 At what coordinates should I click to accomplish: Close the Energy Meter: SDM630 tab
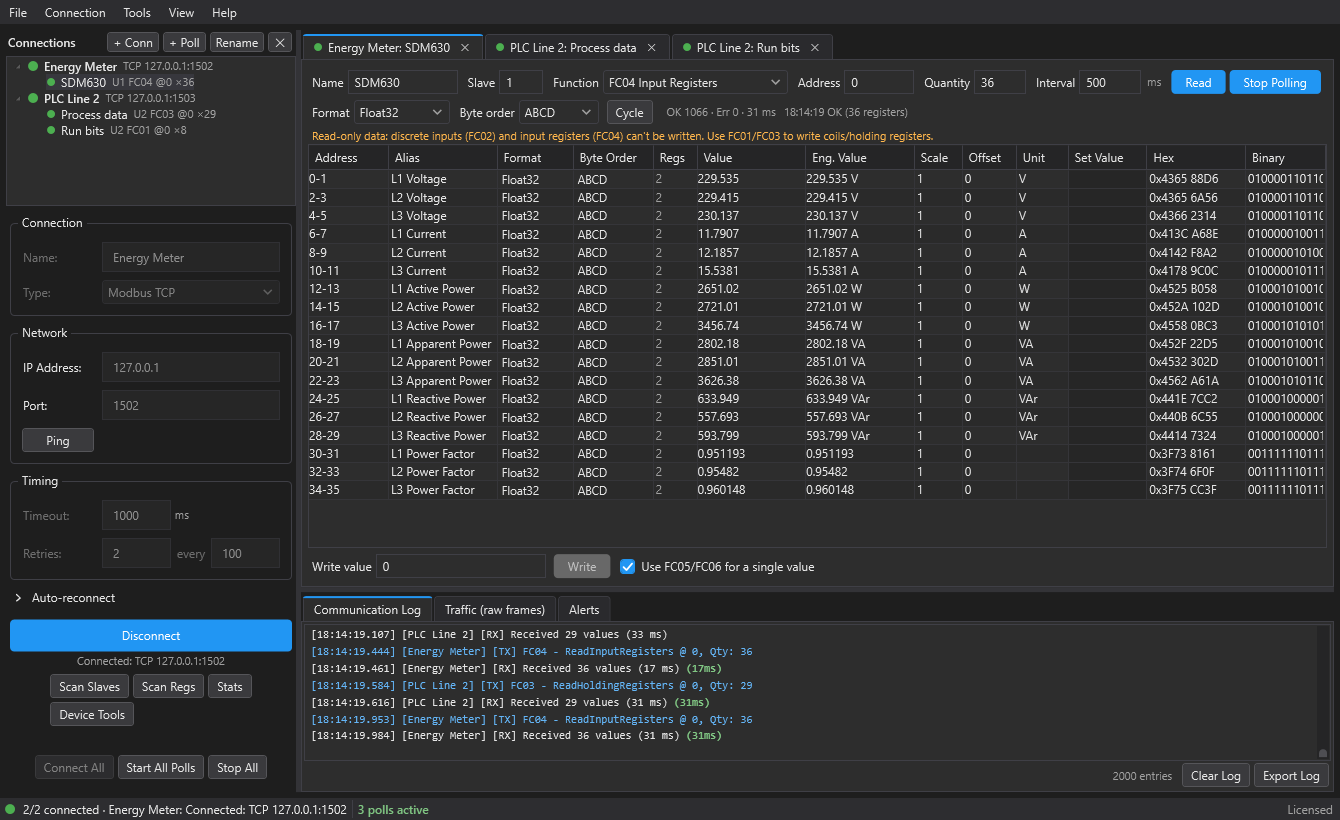pos(465,48)
